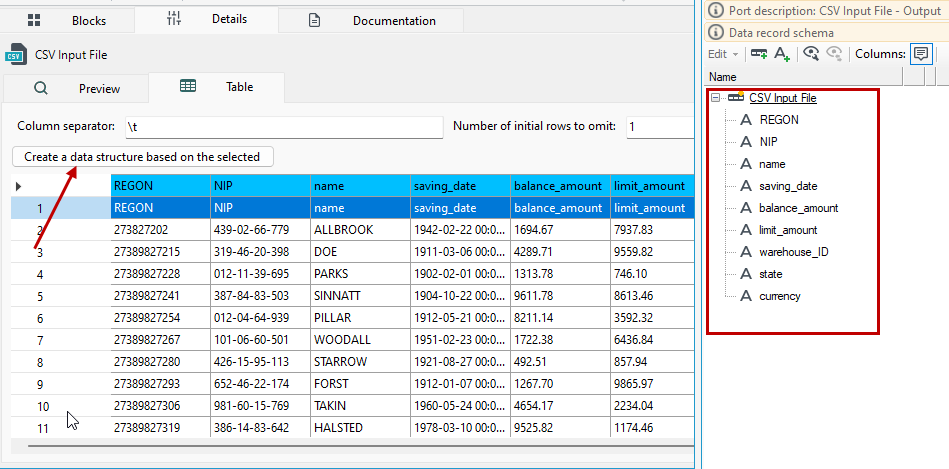Toggle the Columns comment display button
Image resolution: width=949 pixels, height=469 pixels.
921,54
